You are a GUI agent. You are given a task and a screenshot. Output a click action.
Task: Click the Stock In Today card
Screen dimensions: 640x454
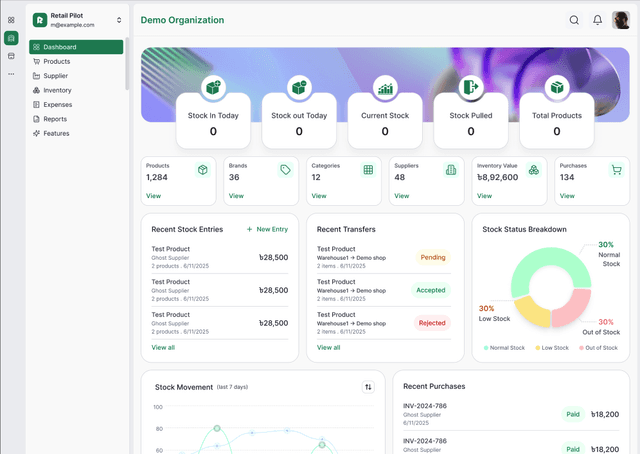pyautogui.click(x=213, y=122)
